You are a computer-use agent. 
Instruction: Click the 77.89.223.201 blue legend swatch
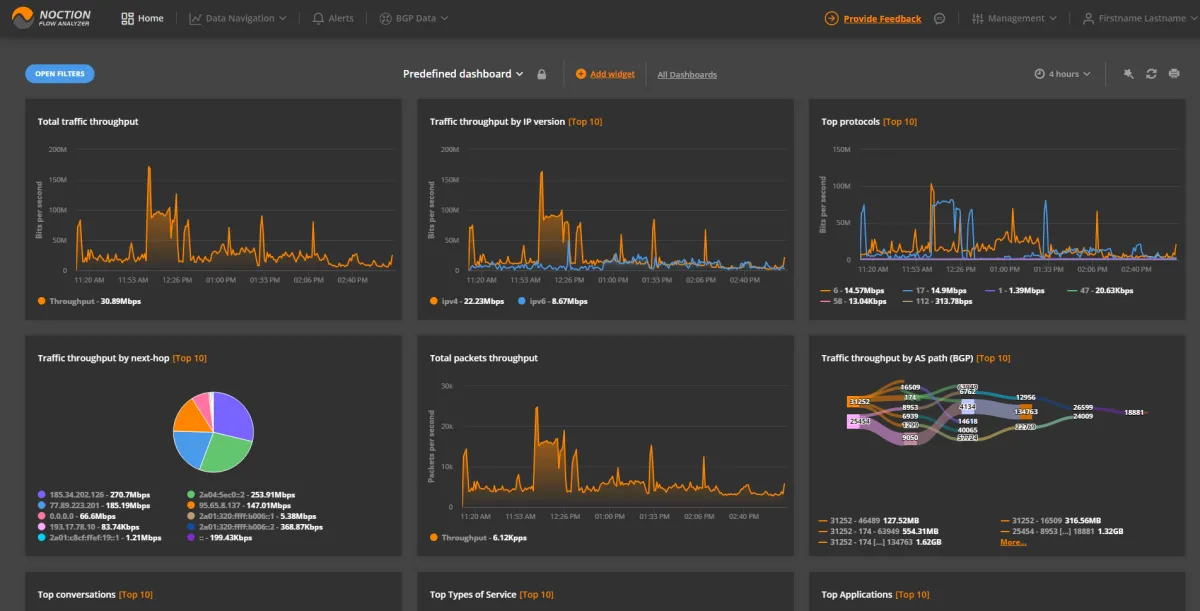(41, 505)
